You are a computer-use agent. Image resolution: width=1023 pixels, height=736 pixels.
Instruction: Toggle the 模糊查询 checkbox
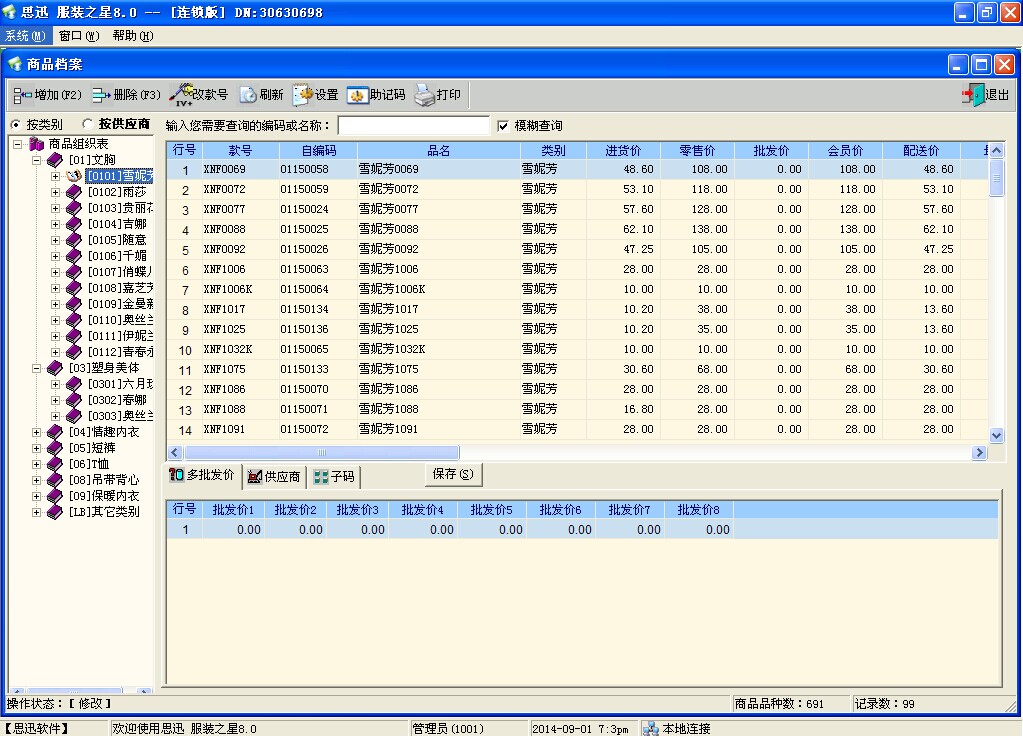click(503, 126)
